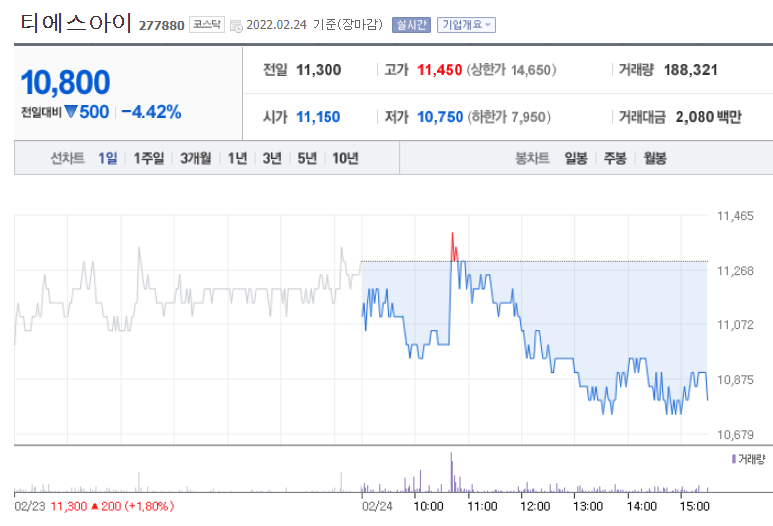Click the 15:00 time axis label
The image size is (773, 526).
(x=694, y=506)
